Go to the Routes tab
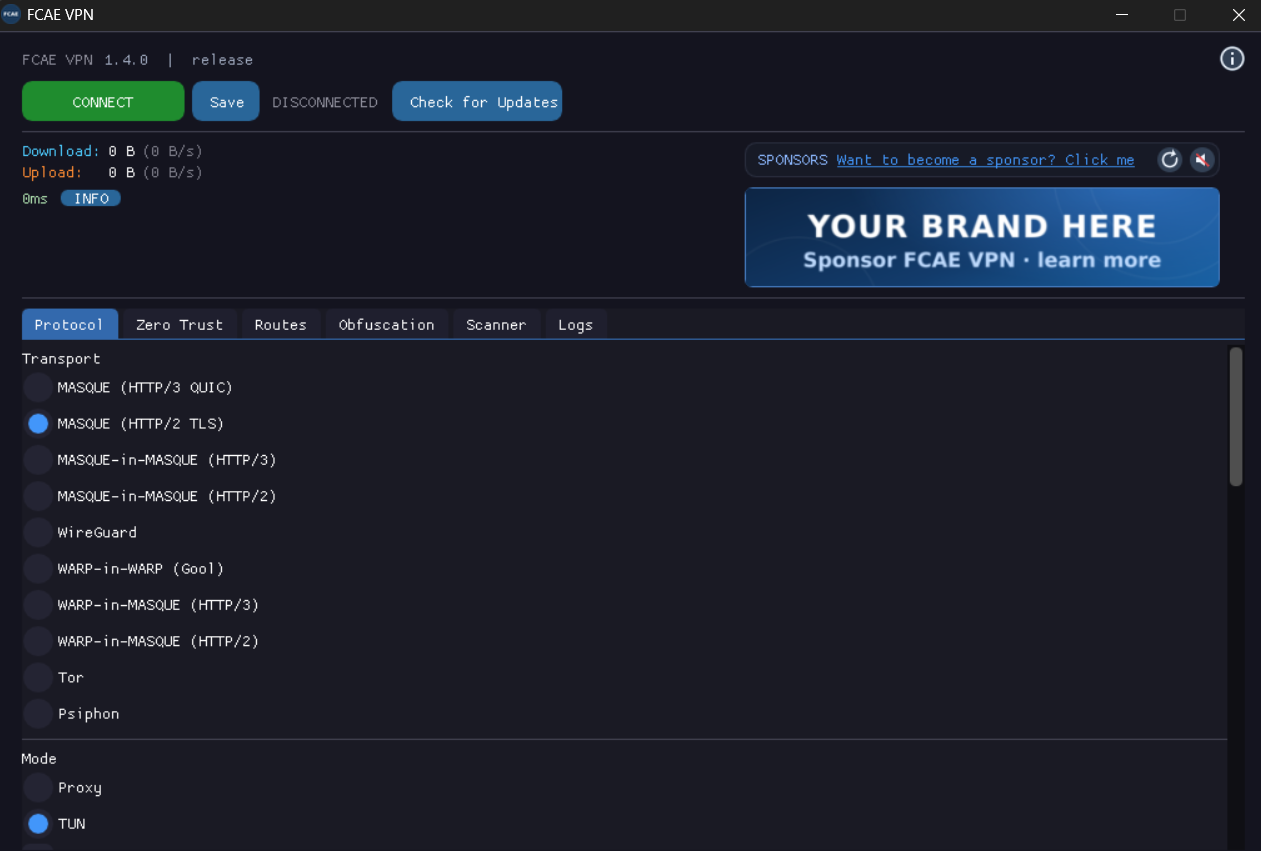Viewport: 1261px width, 851px height. click(x=281, y=325)
